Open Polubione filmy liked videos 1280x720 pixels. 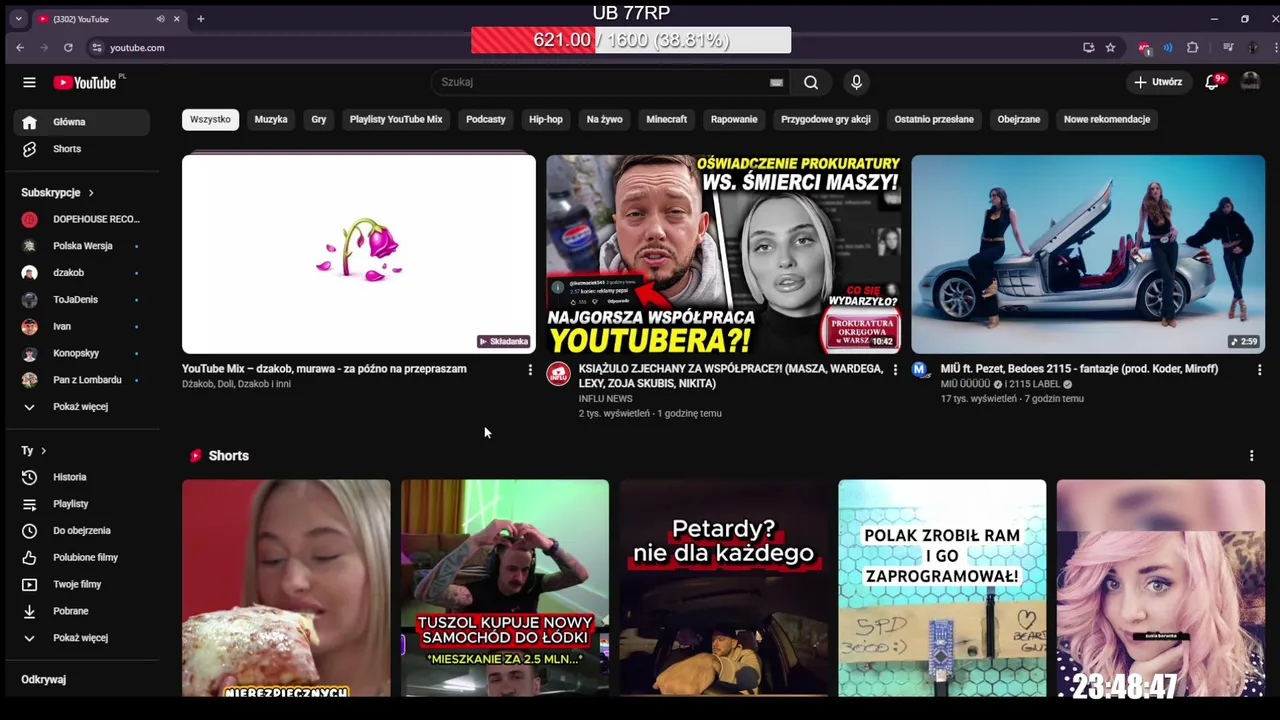[x=82, y=557]
